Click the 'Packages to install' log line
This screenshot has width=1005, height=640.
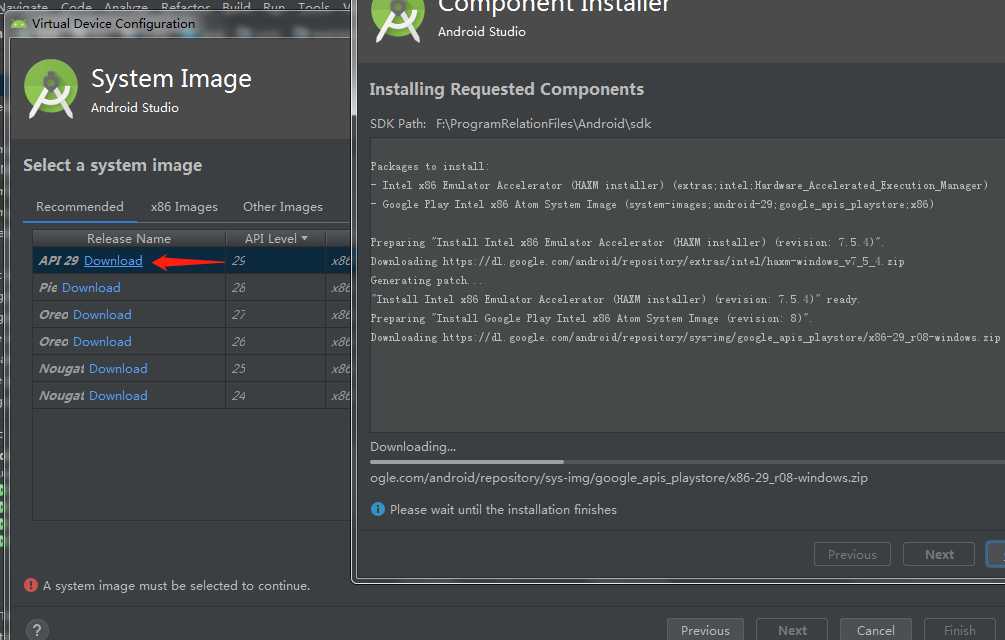click(429, 167)
